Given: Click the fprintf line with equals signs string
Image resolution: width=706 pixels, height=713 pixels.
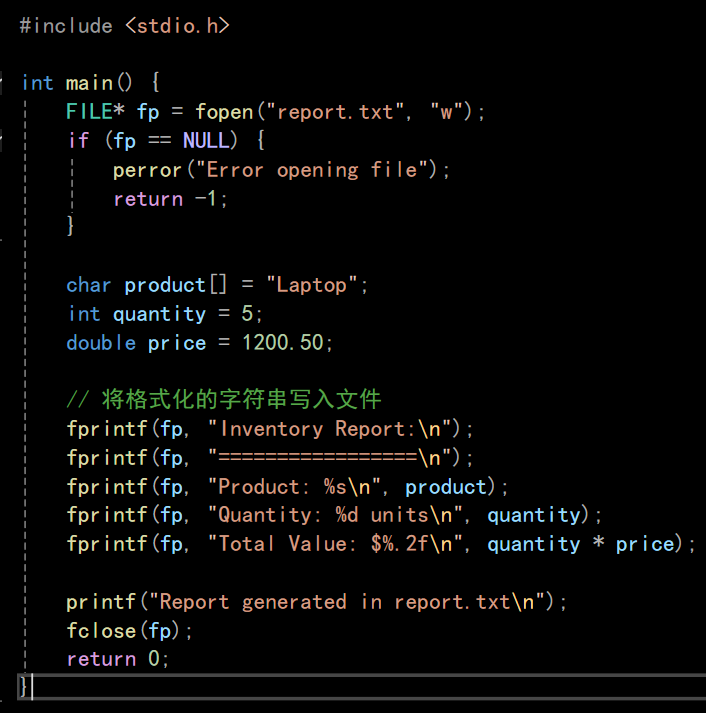Looking at the screenshot, I should point(270,458).
